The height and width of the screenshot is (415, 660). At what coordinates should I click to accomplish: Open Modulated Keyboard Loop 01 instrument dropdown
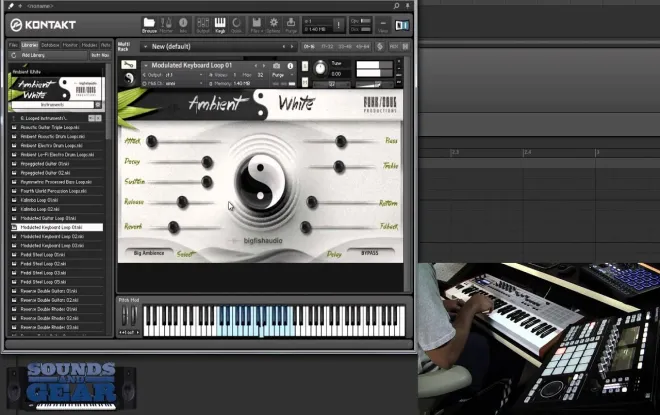[x=146, y=65]
